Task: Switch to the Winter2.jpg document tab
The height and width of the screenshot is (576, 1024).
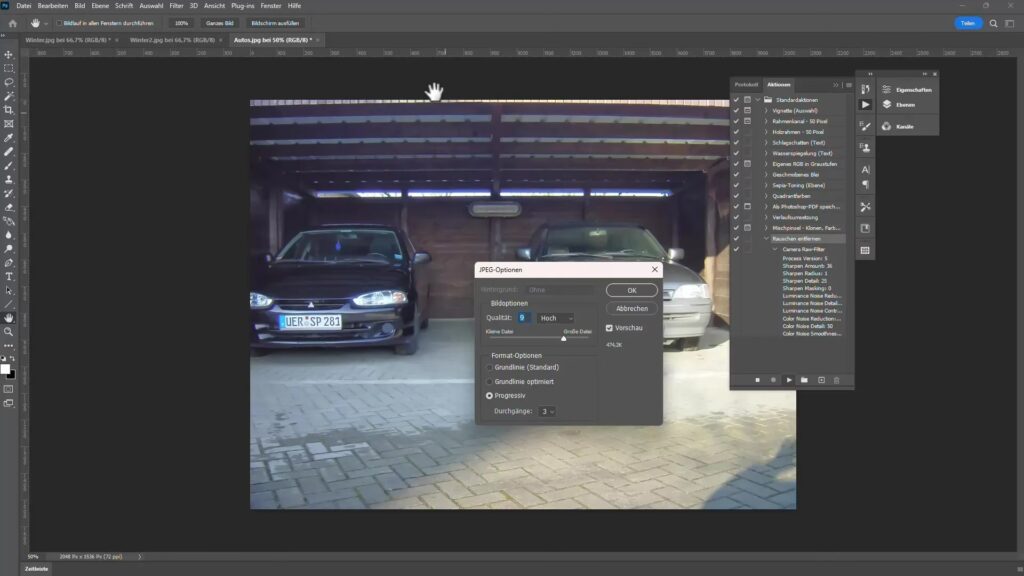Action: pos(166,40)
